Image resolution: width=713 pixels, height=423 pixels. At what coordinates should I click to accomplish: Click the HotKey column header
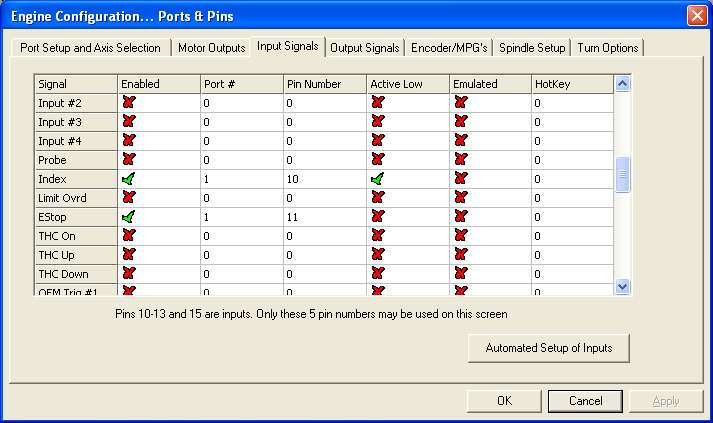[572, 84]
